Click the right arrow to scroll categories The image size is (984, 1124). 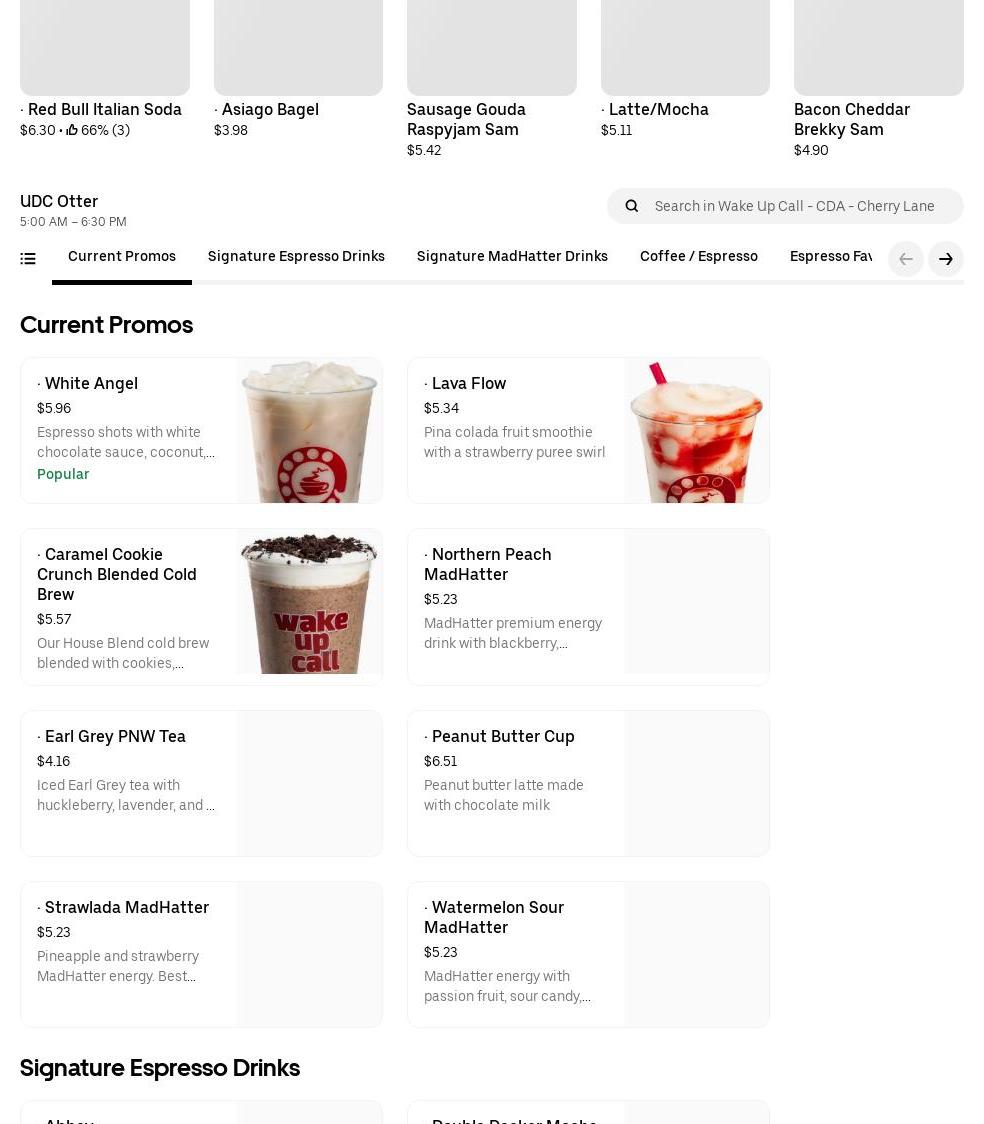pos(945,259)
